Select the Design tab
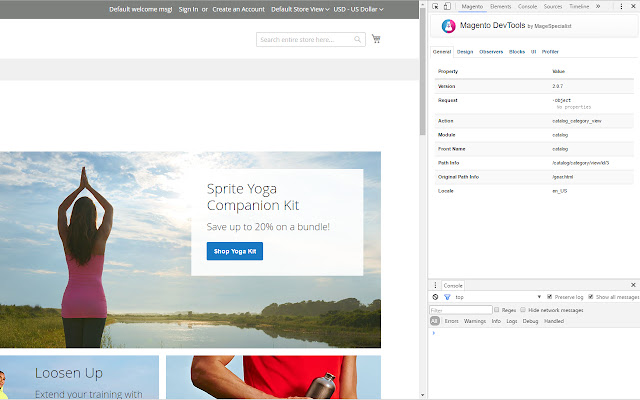 coord(465,52)
